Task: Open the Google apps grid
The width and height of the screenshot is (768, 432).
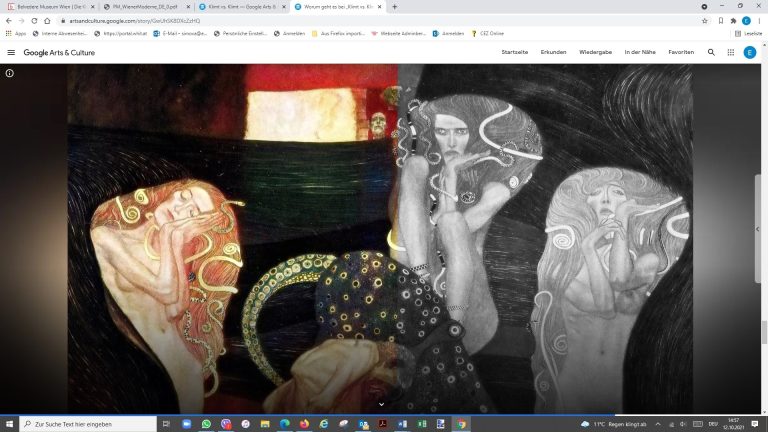Action: point(730,52)
